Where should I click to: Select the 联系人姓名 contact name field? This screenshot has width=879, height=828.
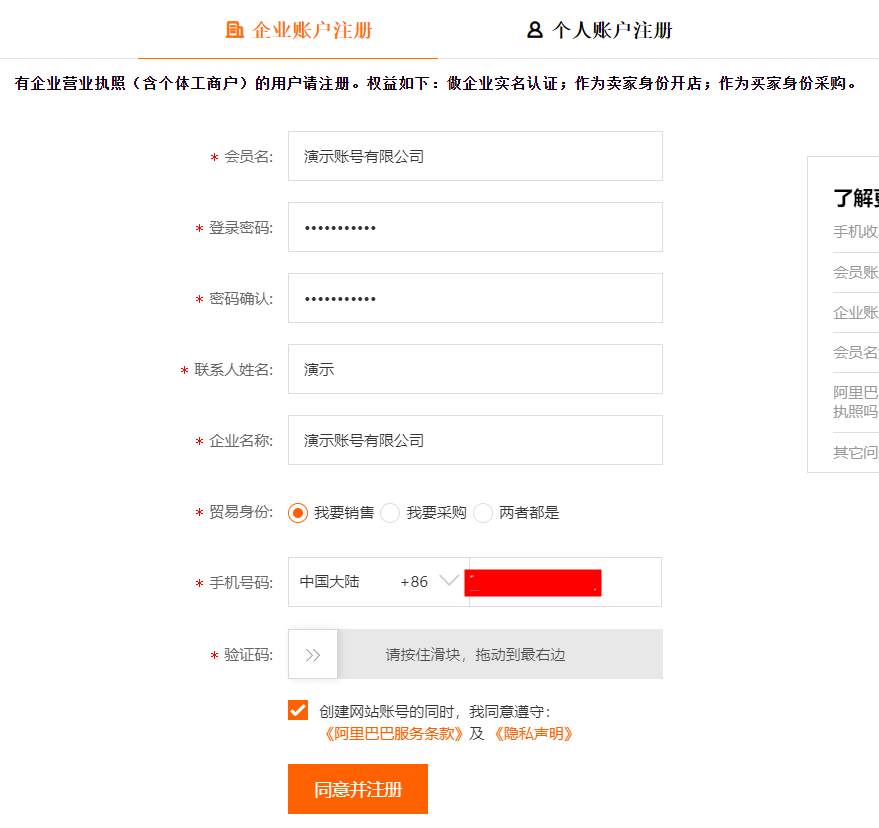[x=474, y=369]
